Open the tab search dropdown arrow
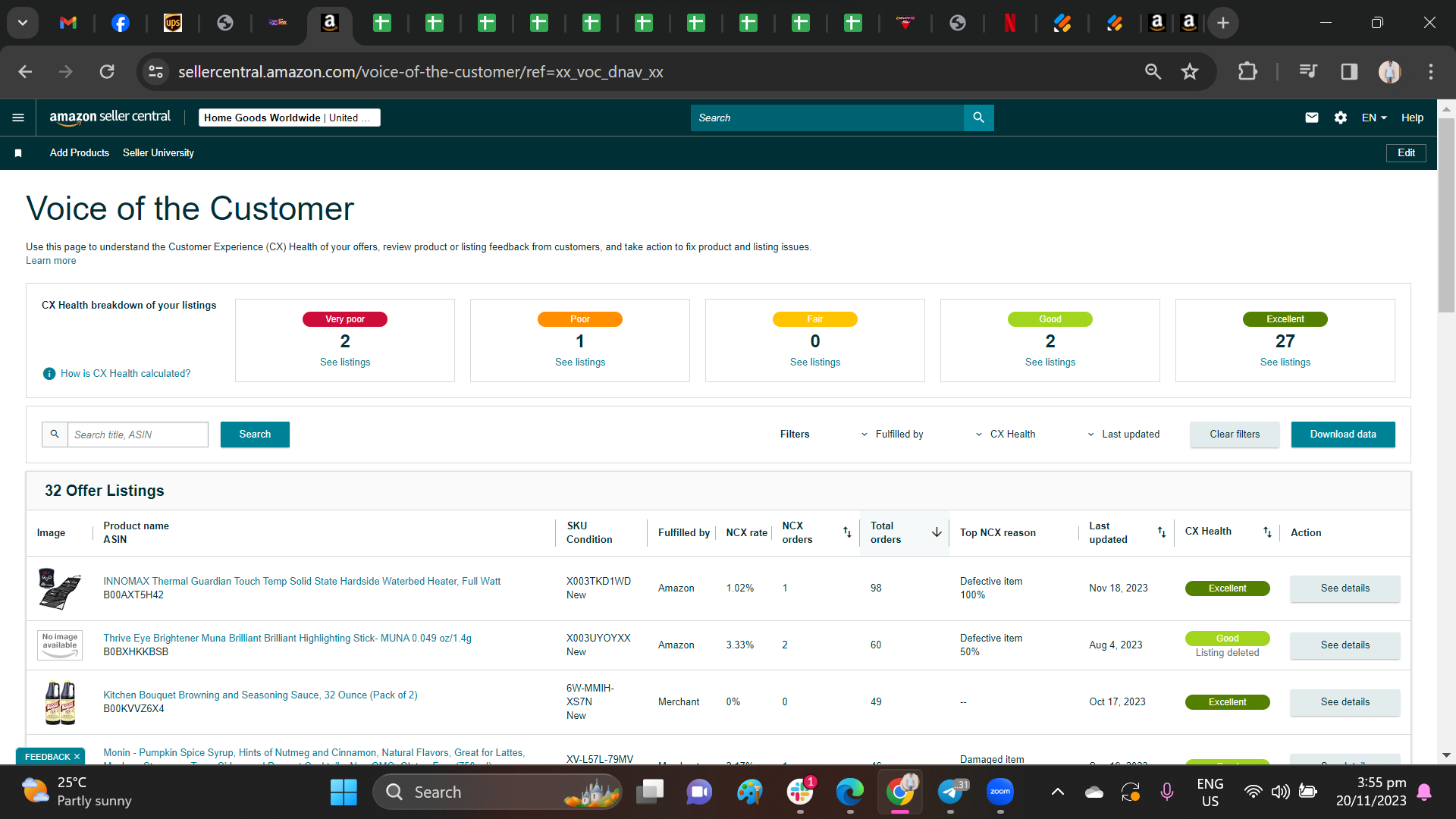The width and height of the screenshot is (1456, 819). 23,23
